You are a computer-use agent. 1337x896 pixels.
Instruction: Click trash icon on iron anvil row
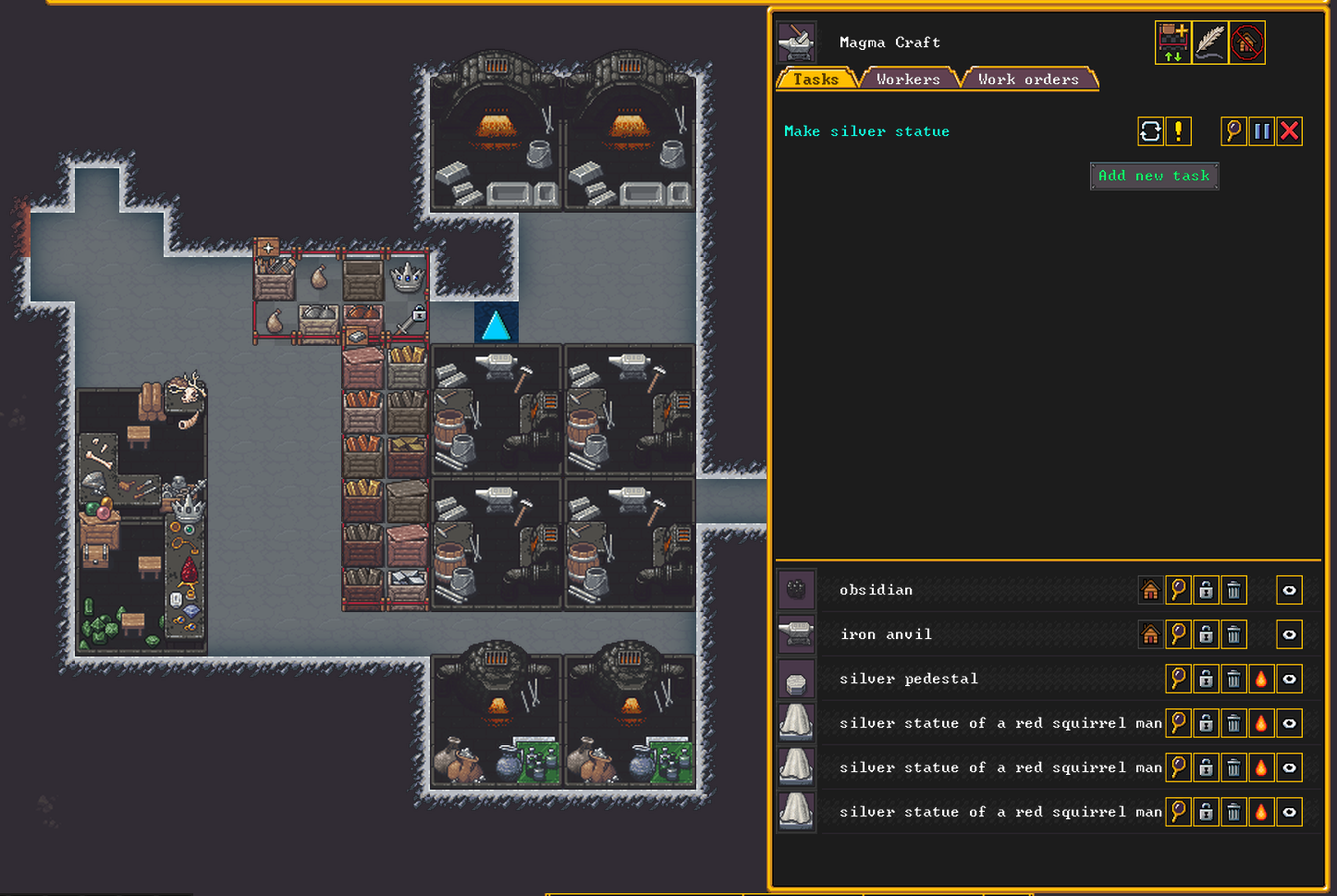tap(1233, 634)
